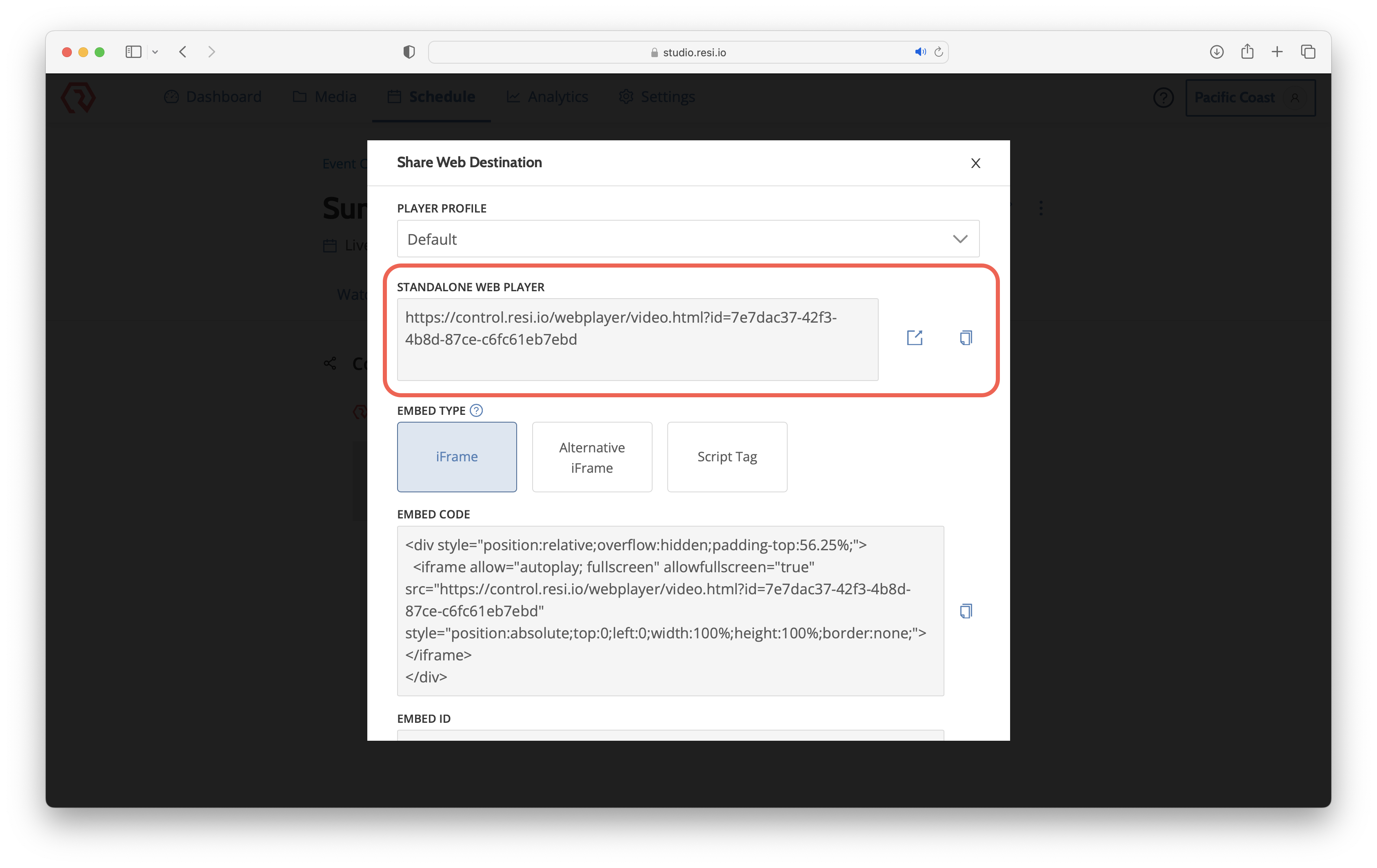Reload the page in address bar
The image size is (1377, 868).
click(938, 52)
